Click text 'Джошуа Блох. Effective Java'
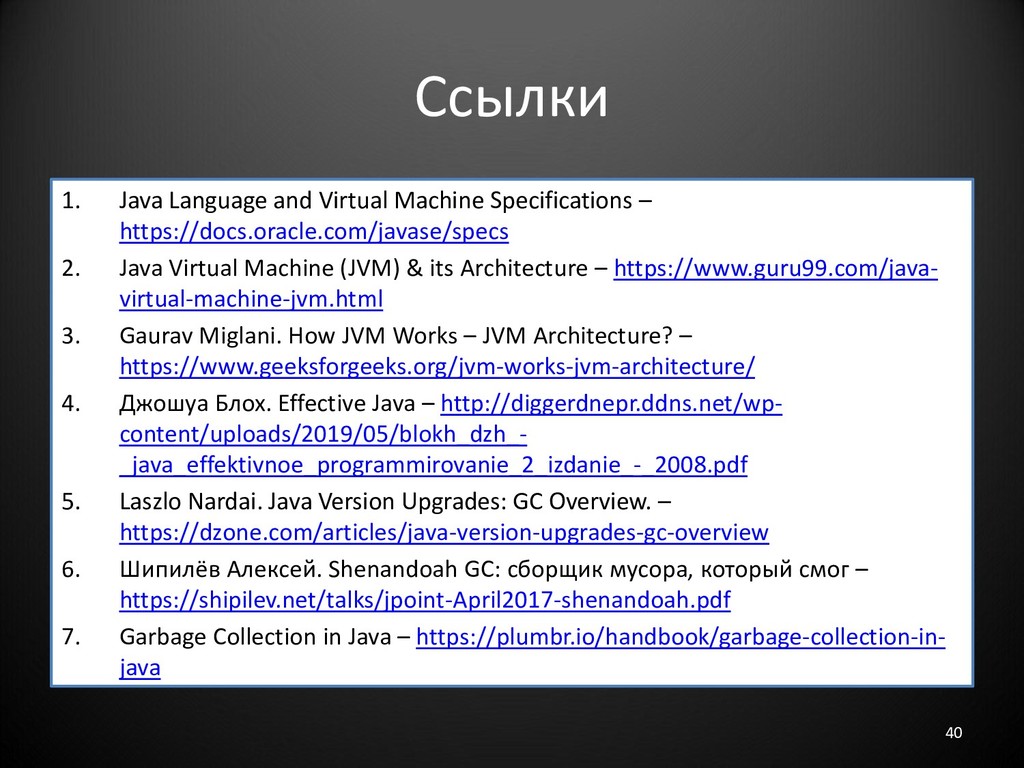The width and height of the screenshot is (1024, 768). pos(267,404)
